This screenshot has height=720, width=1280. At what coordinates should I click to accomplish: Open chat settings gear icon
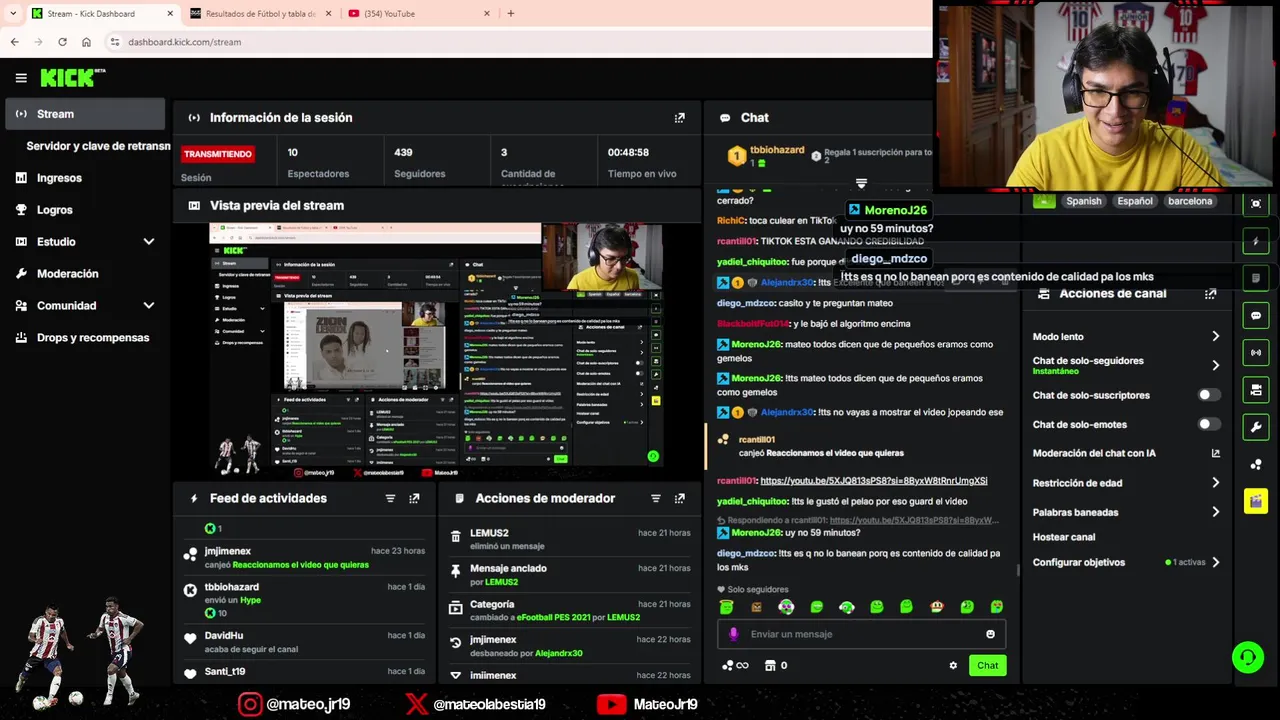(953, 665)
